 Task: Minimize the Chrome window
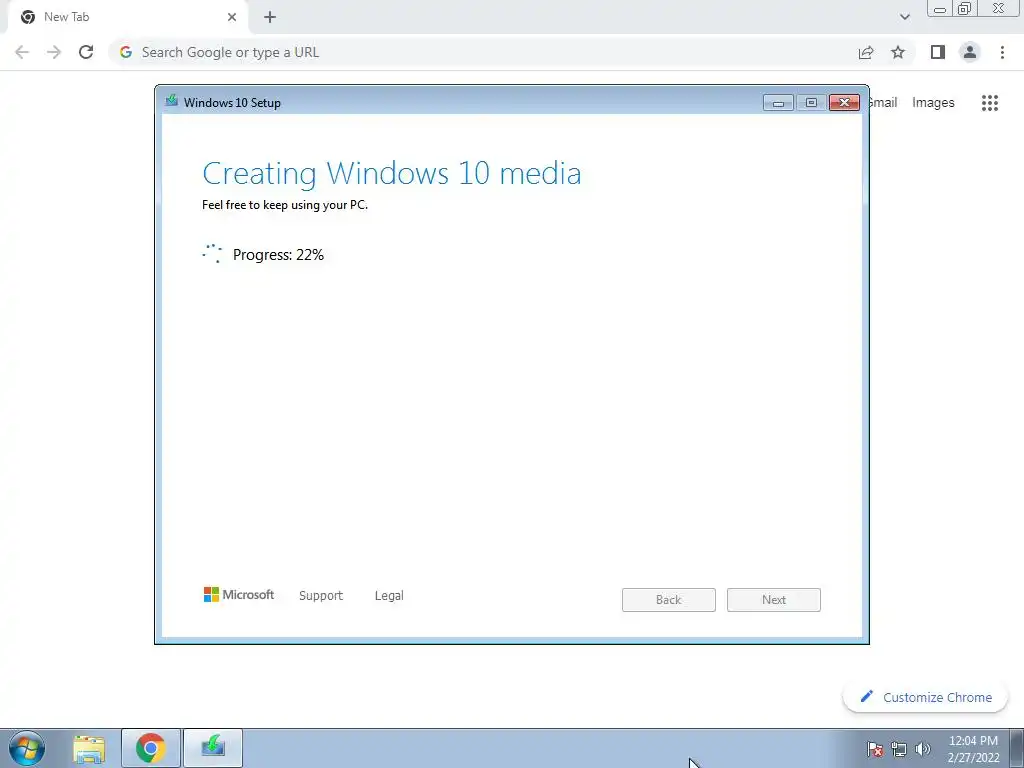pos(940,9)
